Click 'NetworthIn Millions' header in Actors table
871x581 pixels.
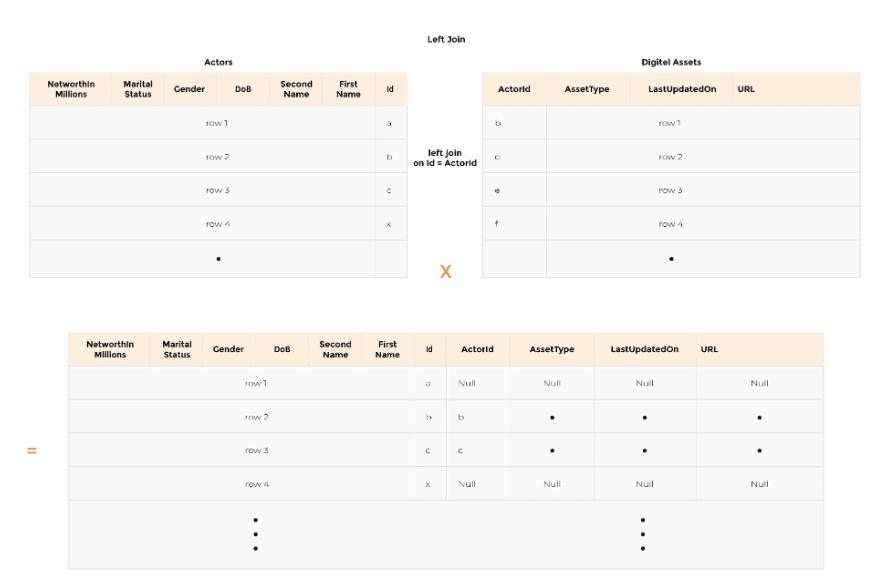tap(72, 89)
